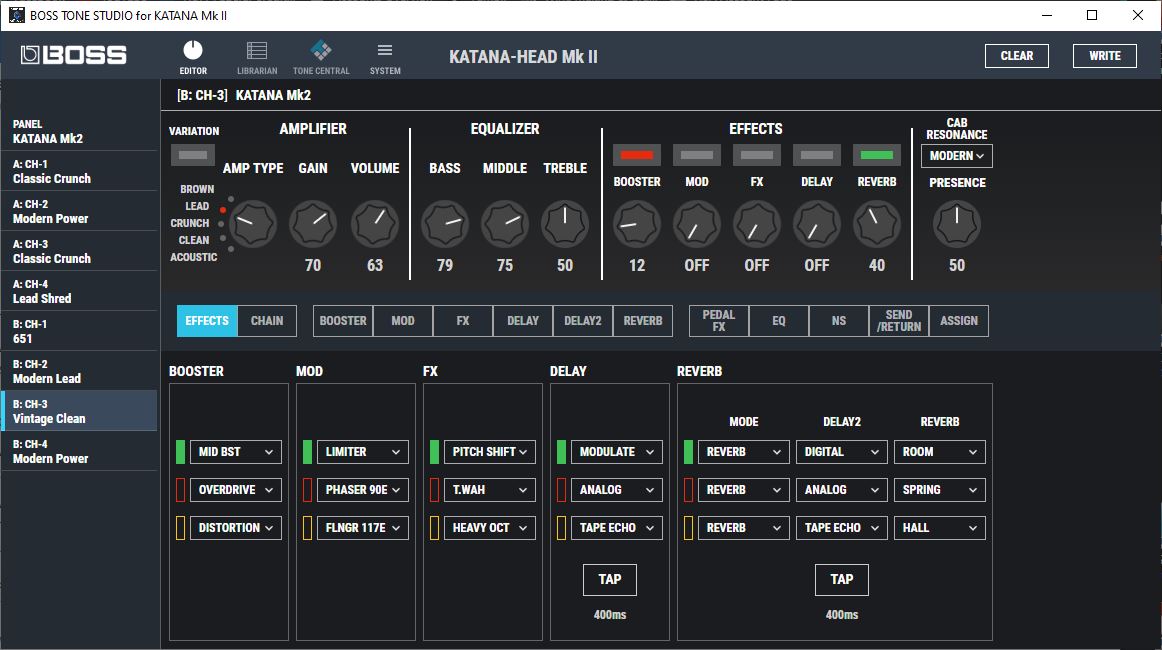Open the NS tab
This screenshot has height=650, width=1162.
[x=839, y=321]
